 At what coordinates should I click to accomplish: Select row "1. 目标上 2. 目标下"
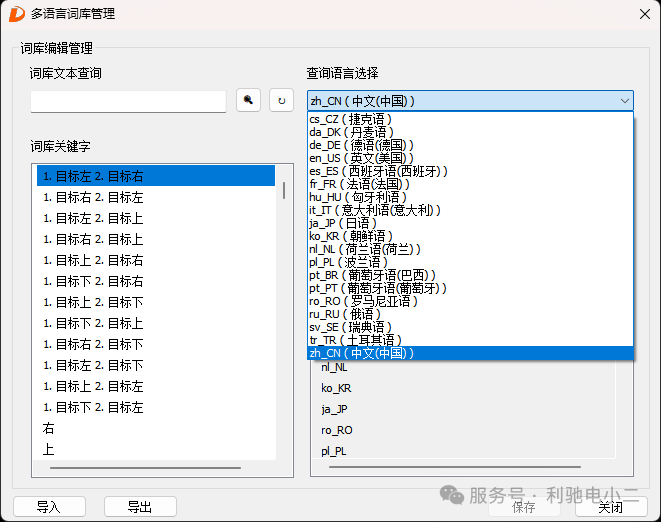(156, 302)
